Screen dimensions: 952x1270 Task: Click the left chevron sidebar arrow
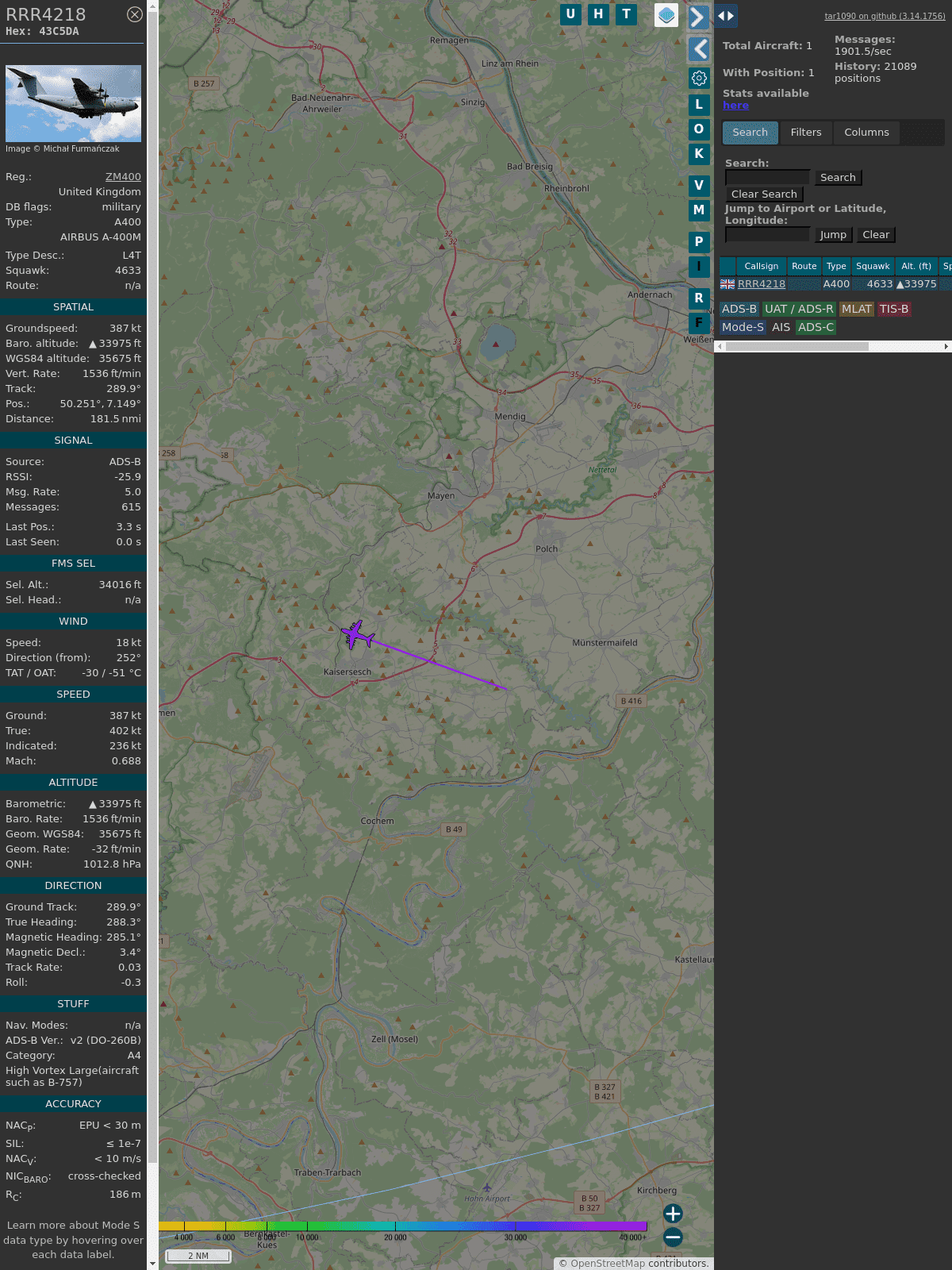pyautogui.click(x=698, y=49)
